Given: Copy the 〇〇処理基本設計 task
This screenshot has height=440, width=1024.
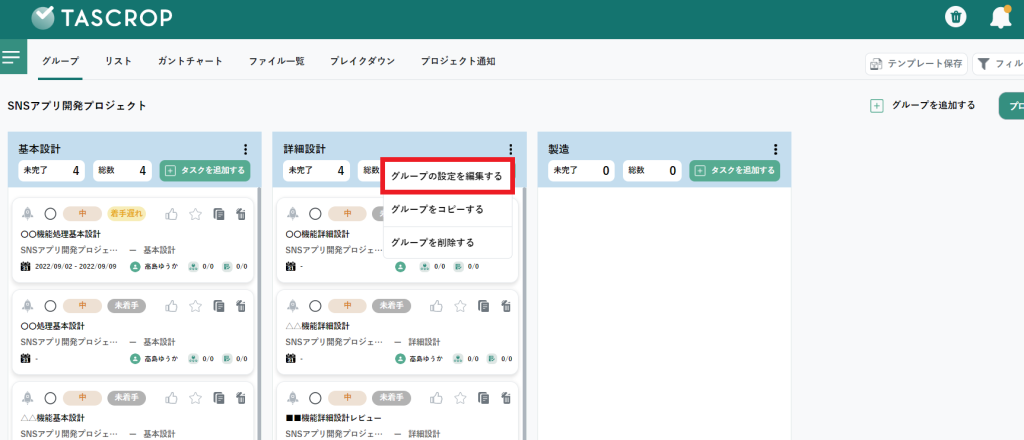Looking at the screenshot, I should click(x=219, y=306).
